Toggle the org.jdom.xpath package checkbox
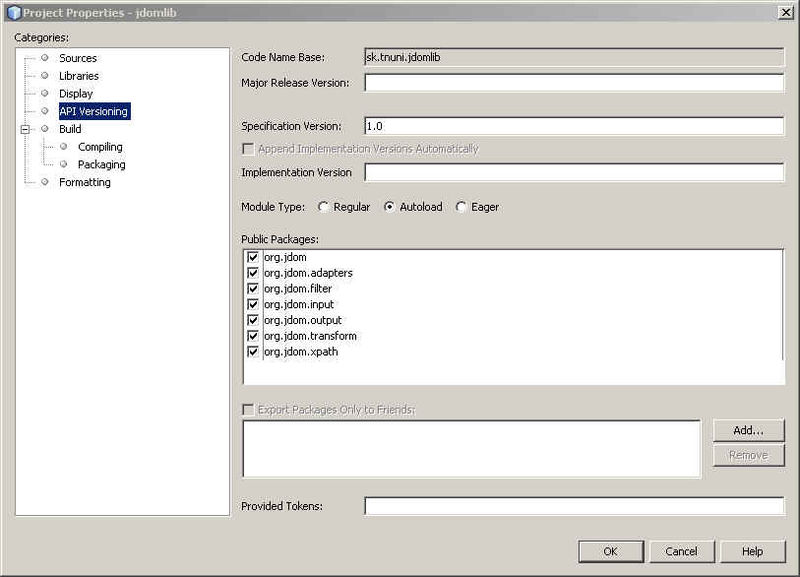 point(253,352)
